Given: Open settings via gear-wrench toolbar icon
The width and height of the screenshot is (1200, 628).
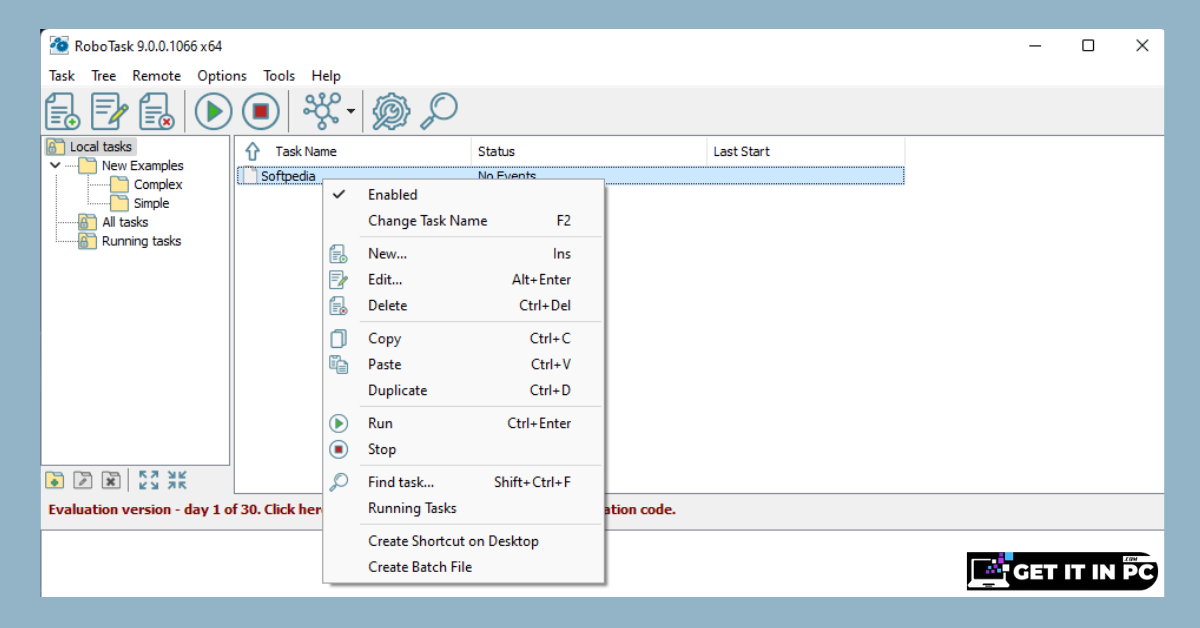Looking at the screenshot, I should pyautogui.click(x=391, y=111).
